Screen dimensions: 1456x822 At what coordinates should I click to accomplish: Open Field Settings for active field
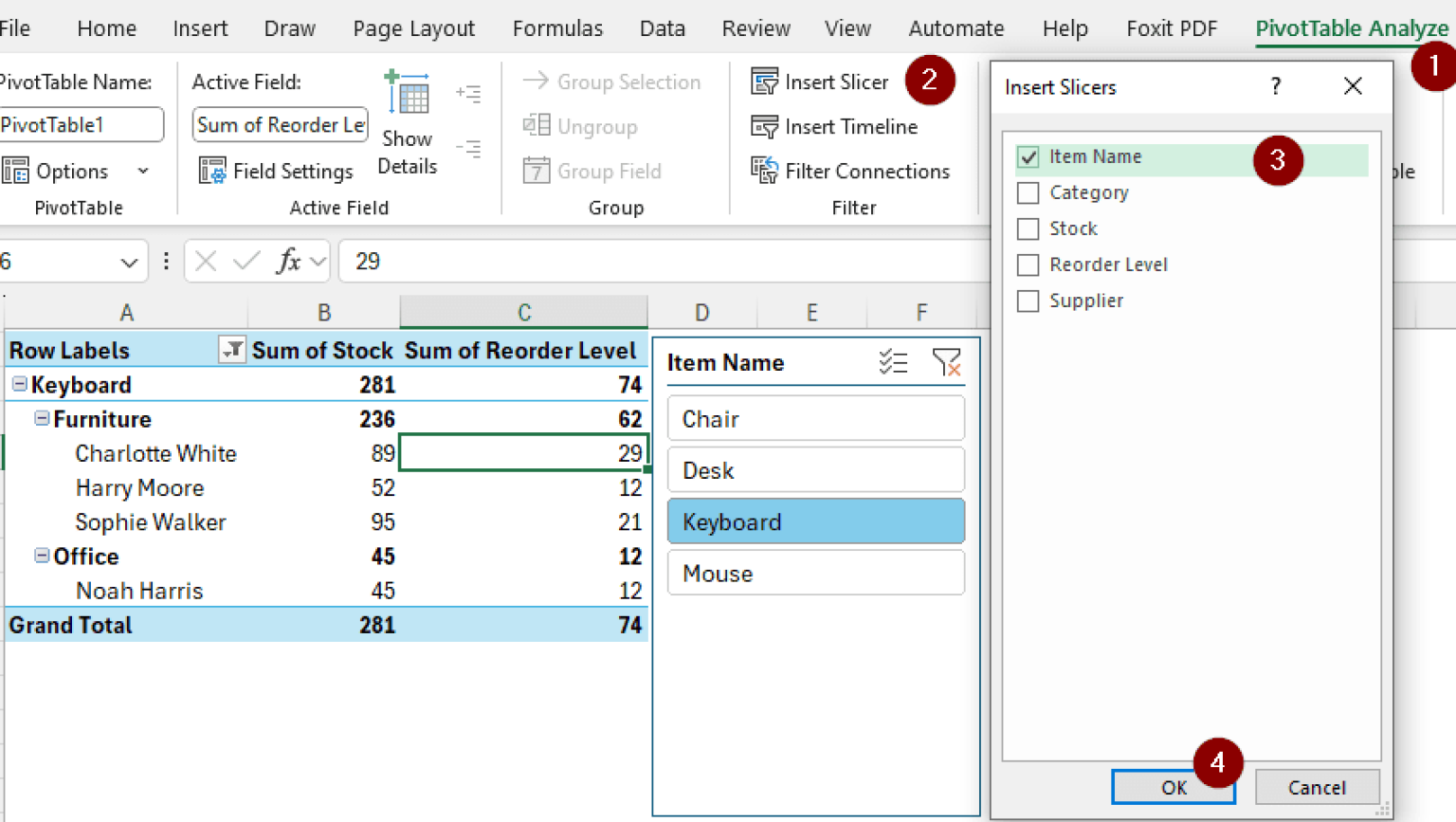[276, 171]
